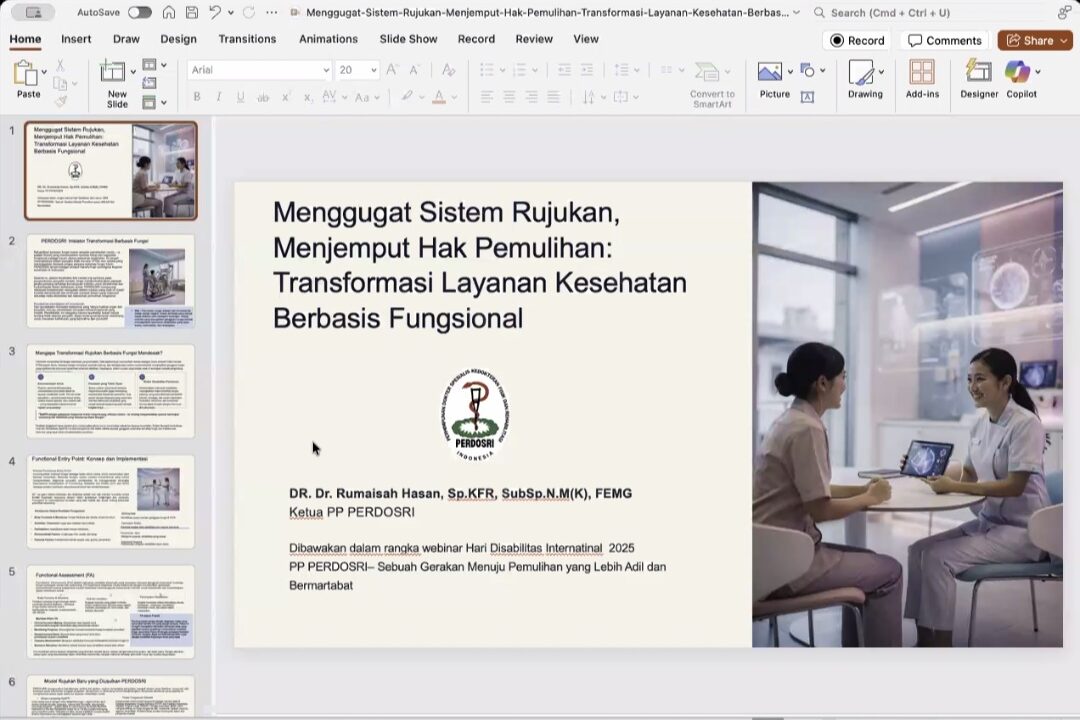Select slide 3 thumbnail in the panel
Image resolution: width=1080 pixels, height=720 pixels.
111,391
